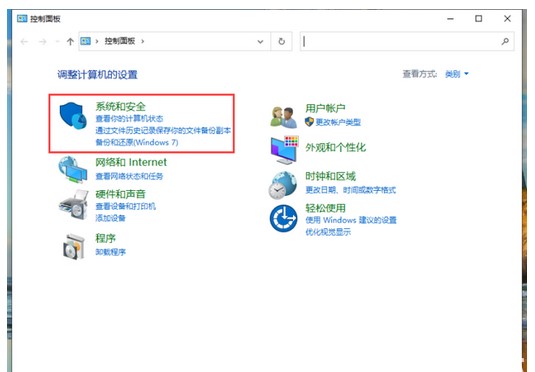Open the User Accounts people icon
This screenshot has height=372, width=535.
[x=284, y=117]
